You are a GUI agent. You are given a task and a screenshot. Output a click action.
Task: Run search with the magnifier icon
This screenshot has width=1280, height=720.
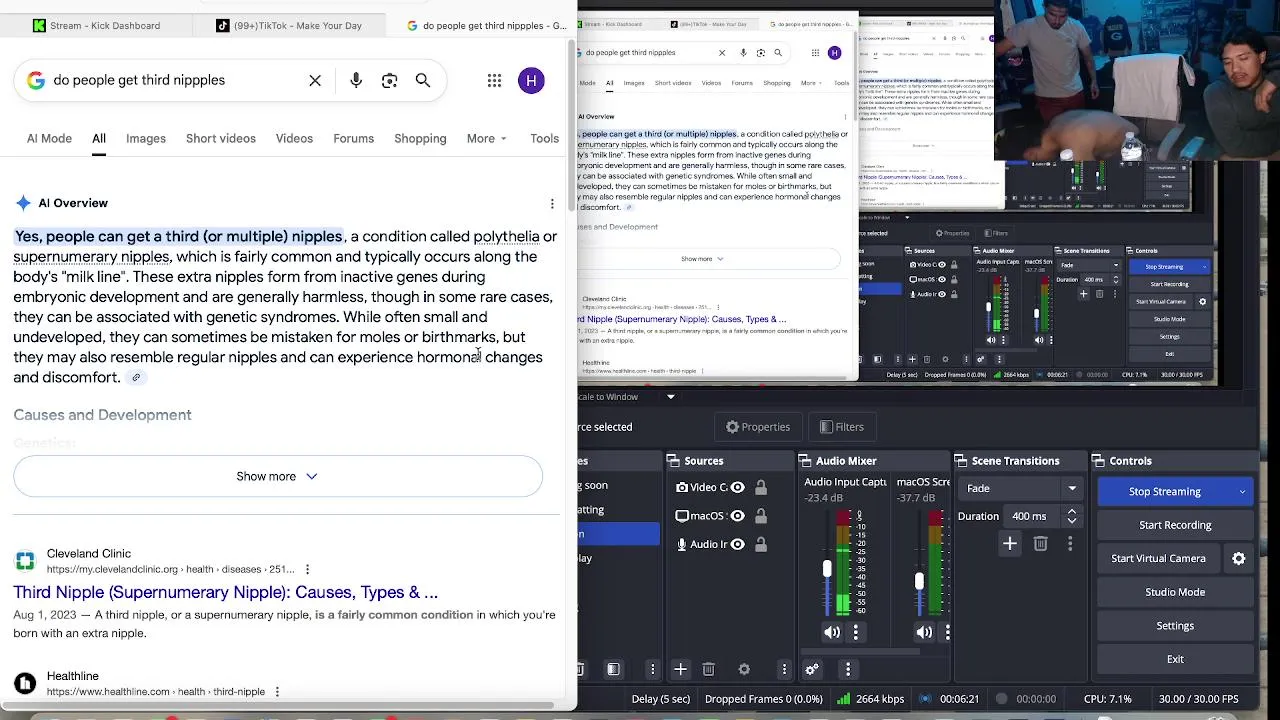(423, 80)
